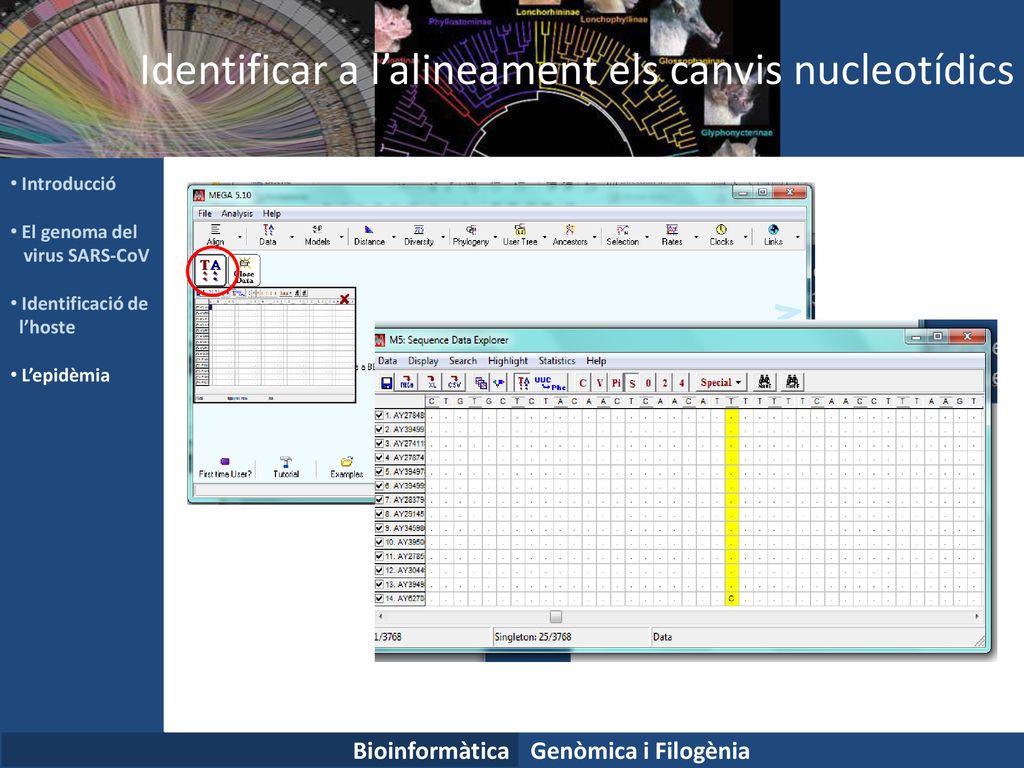Screen dimensions: 1024x768
Task: Click the second binoculars search icon
Action: [x=792, y=382]
